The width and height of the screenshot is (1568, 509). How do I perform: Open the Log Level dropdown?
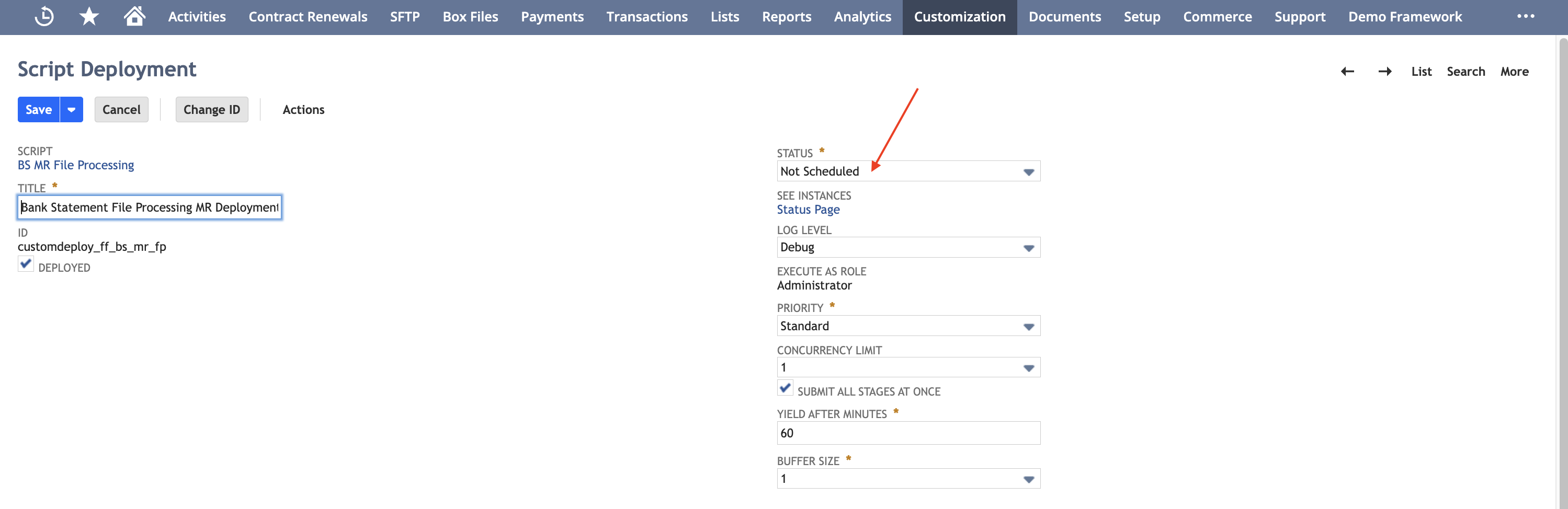click(x=908, y=248)
